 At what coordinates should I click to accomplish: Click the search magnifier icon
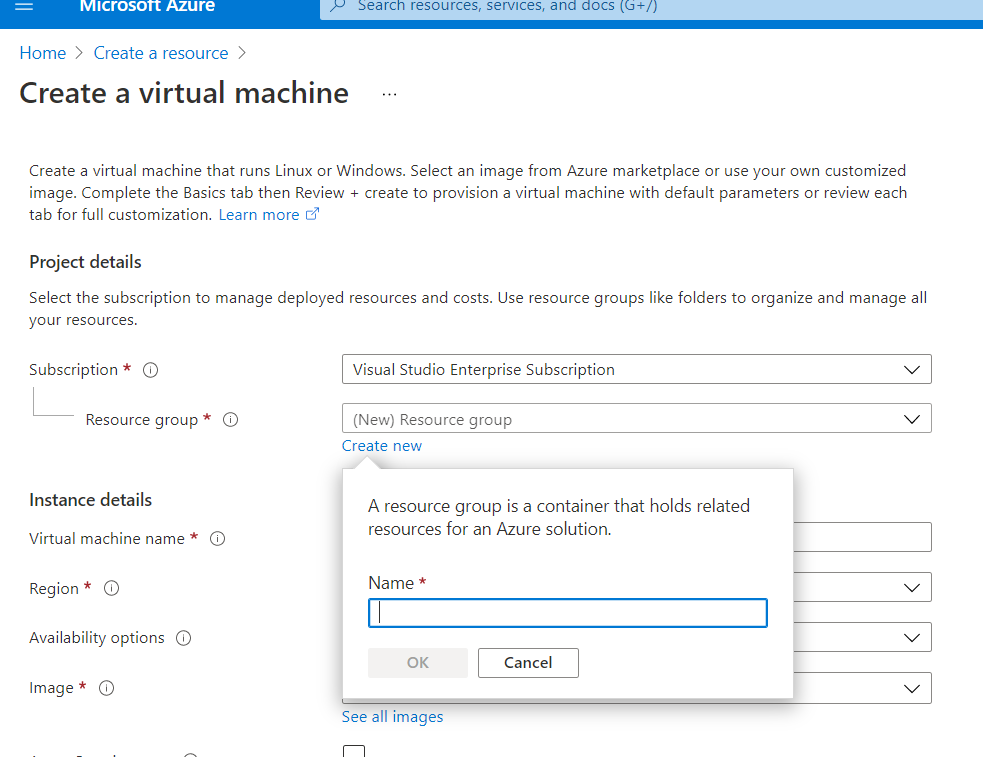coord(338,8)
